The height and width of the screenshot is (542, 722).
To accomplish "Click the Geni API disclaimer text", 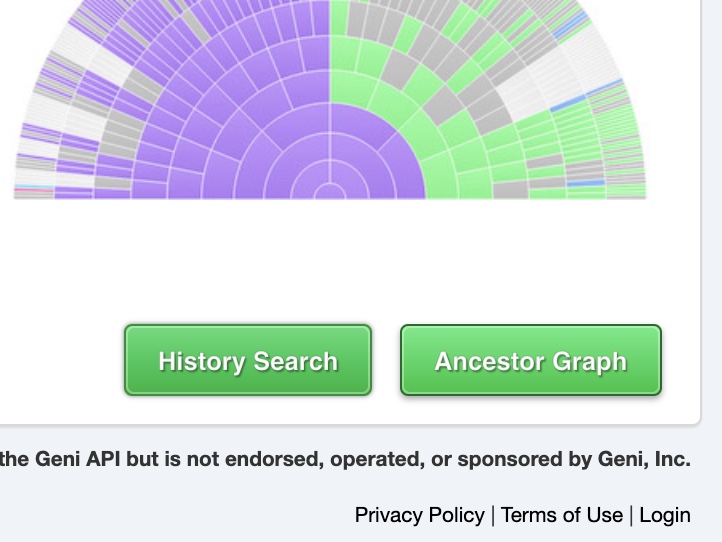I will tap(345, 459).
